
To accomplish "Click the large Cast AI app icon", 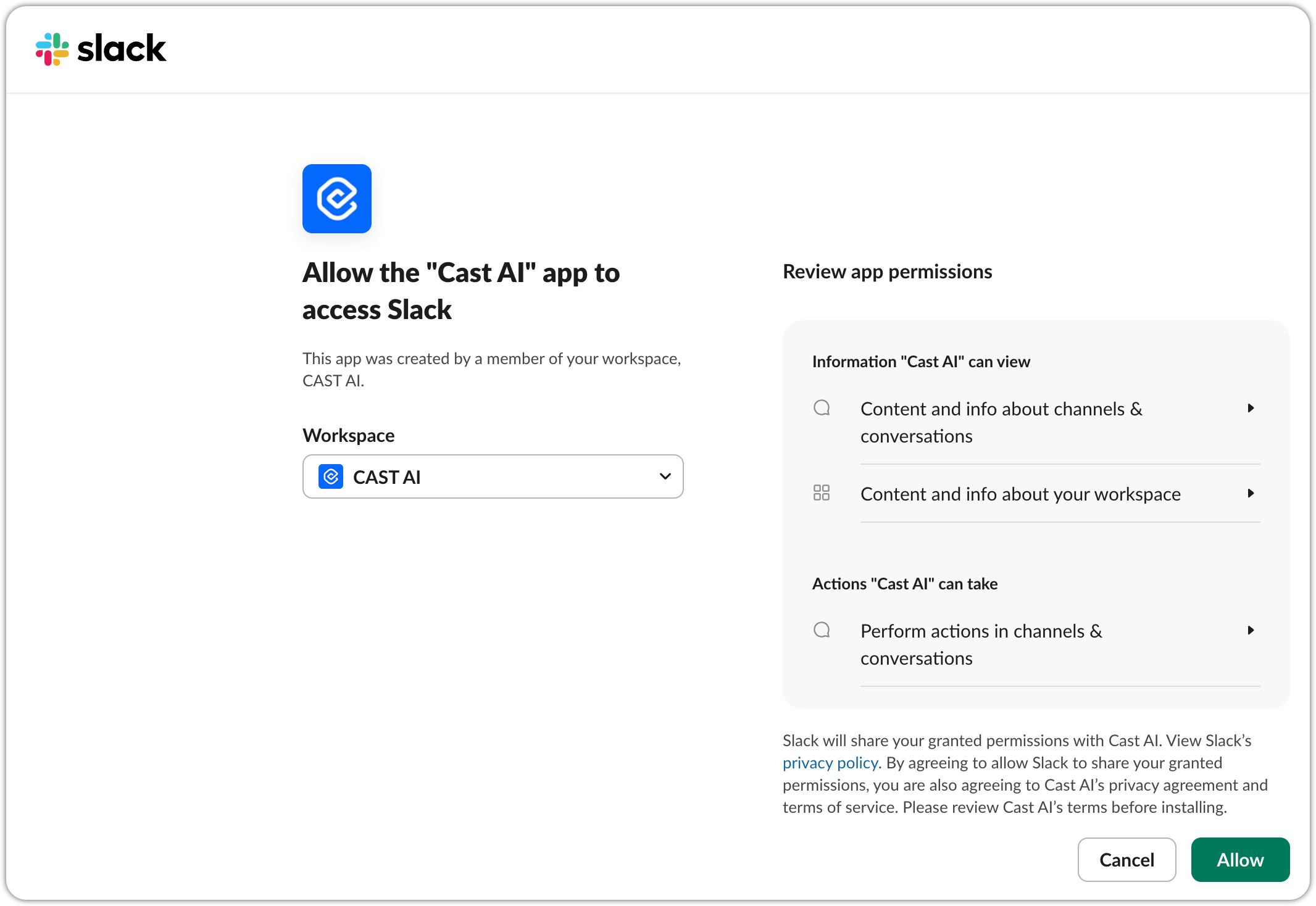I will [336, 199].
